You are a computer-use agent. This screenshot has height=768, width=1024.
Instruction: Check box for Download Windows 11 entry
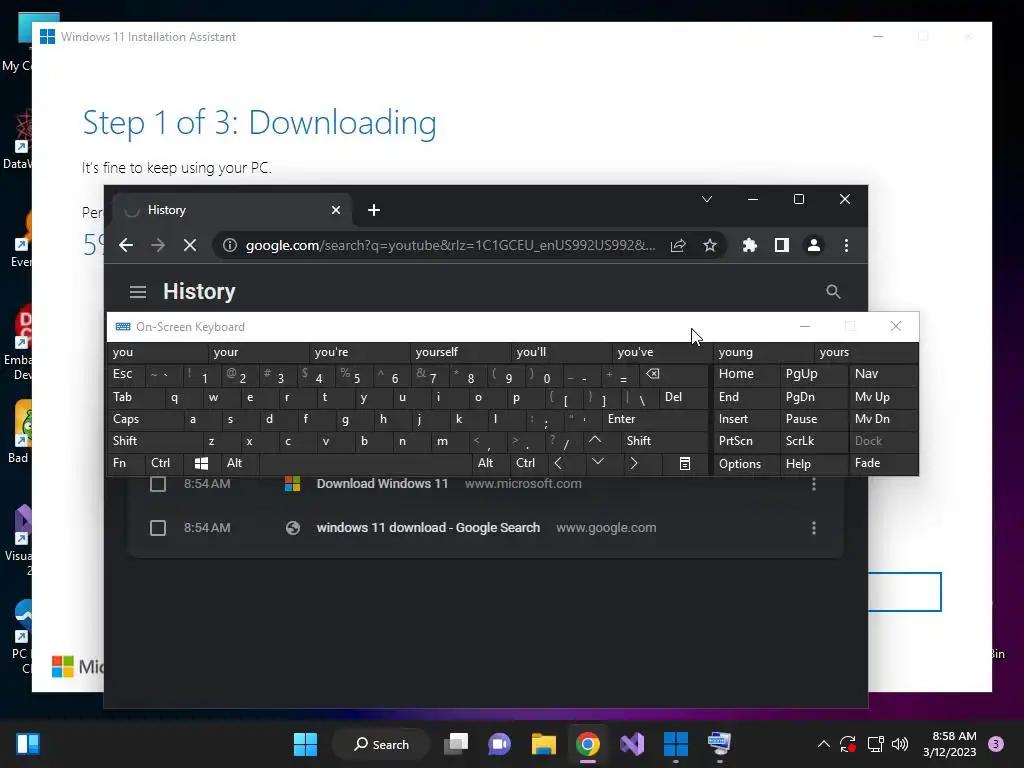(158, 484)
